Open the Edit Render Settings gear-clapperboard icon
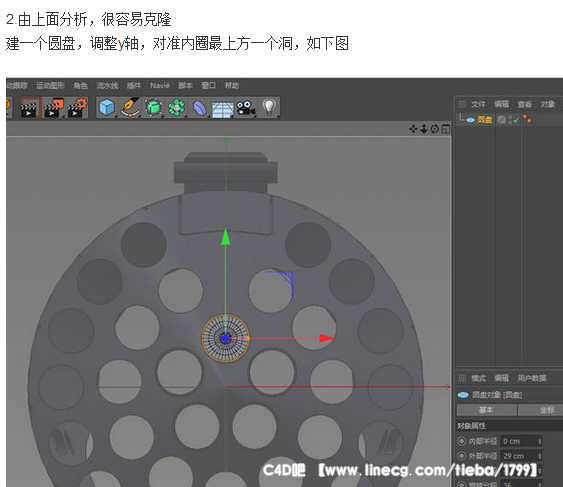Image resolution: width=563 pixels, height=487 pixels. [77, 107]
